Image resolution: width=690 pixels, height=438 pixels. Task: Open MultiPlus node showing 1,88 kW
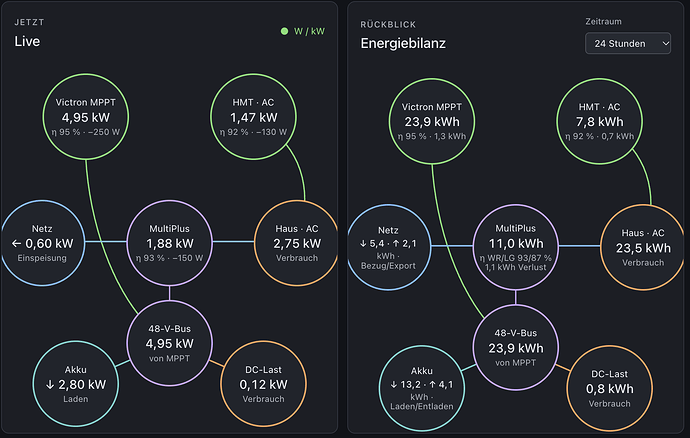click(169, 243)
